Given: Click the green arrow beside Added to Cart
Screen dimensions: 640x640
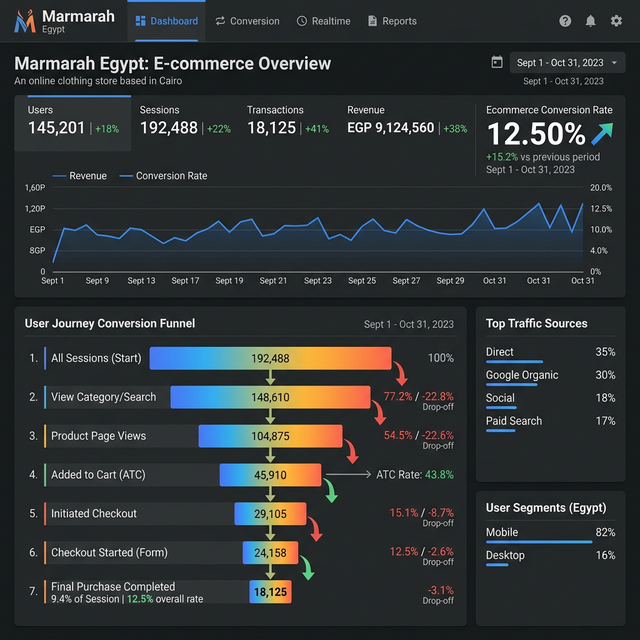Looking at the screenshot, I should click(332, 489).
